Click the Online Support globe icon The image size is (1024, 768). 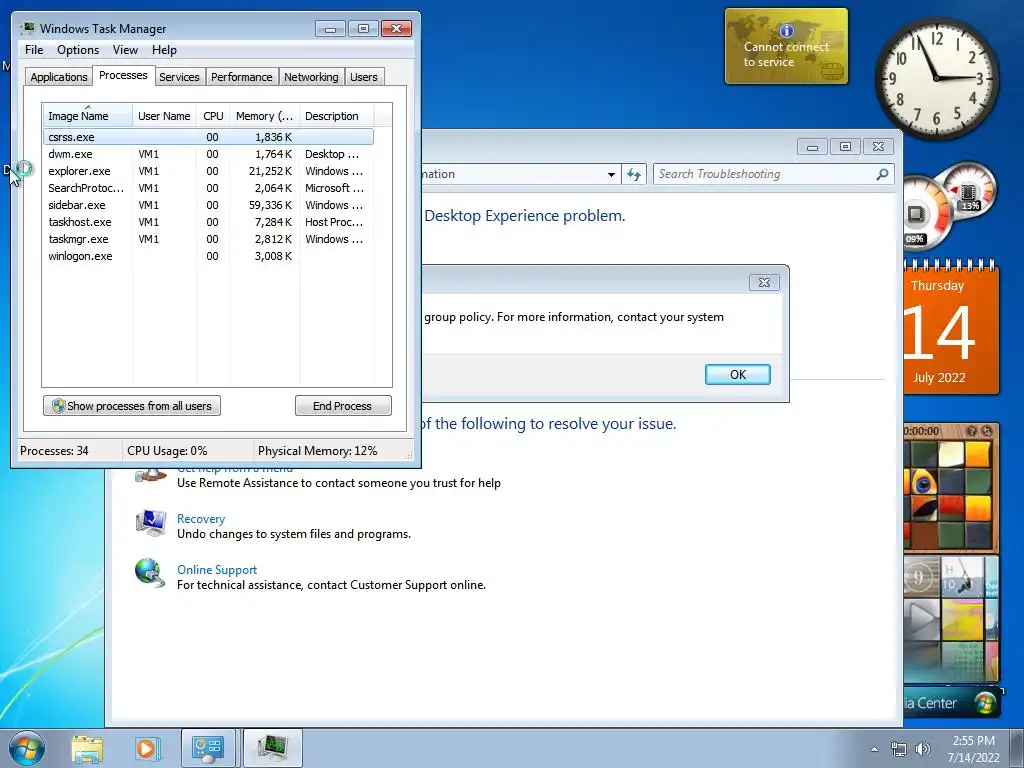pyautogui.click(x=150, y=573)
